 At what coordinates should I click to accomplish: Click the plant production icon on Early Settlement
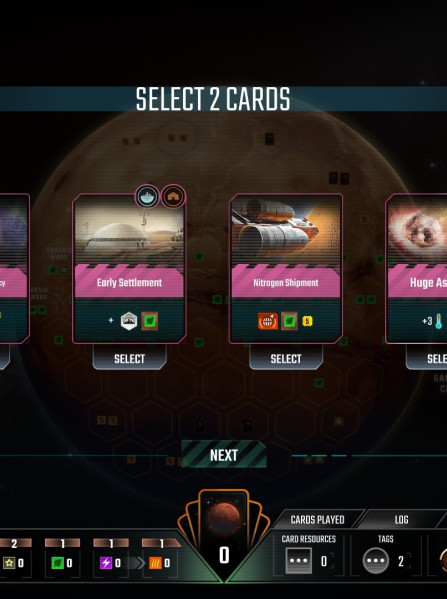150,321
